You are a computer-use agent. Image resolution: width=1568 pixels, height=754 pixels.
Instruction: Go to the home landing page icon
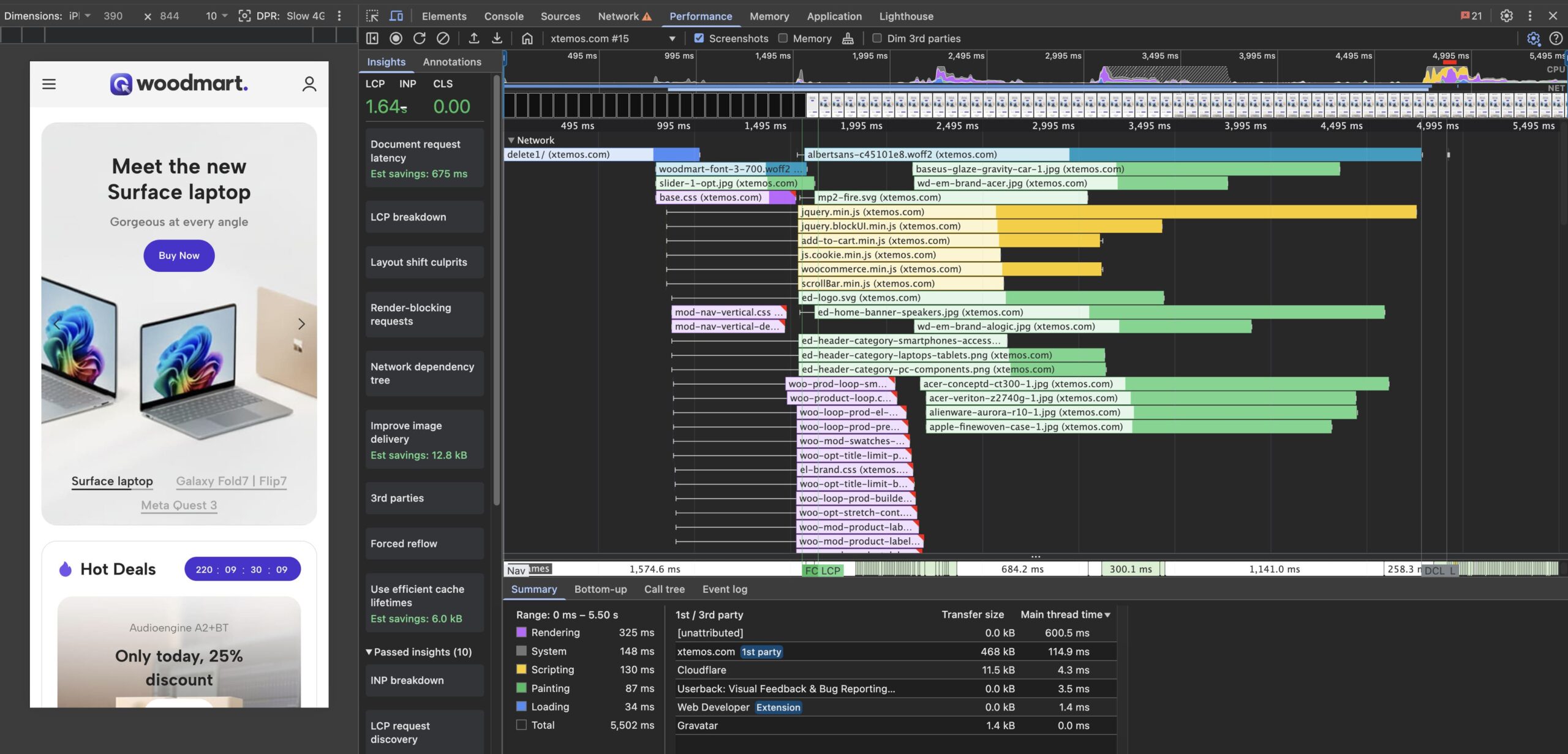tap(527, 39)
